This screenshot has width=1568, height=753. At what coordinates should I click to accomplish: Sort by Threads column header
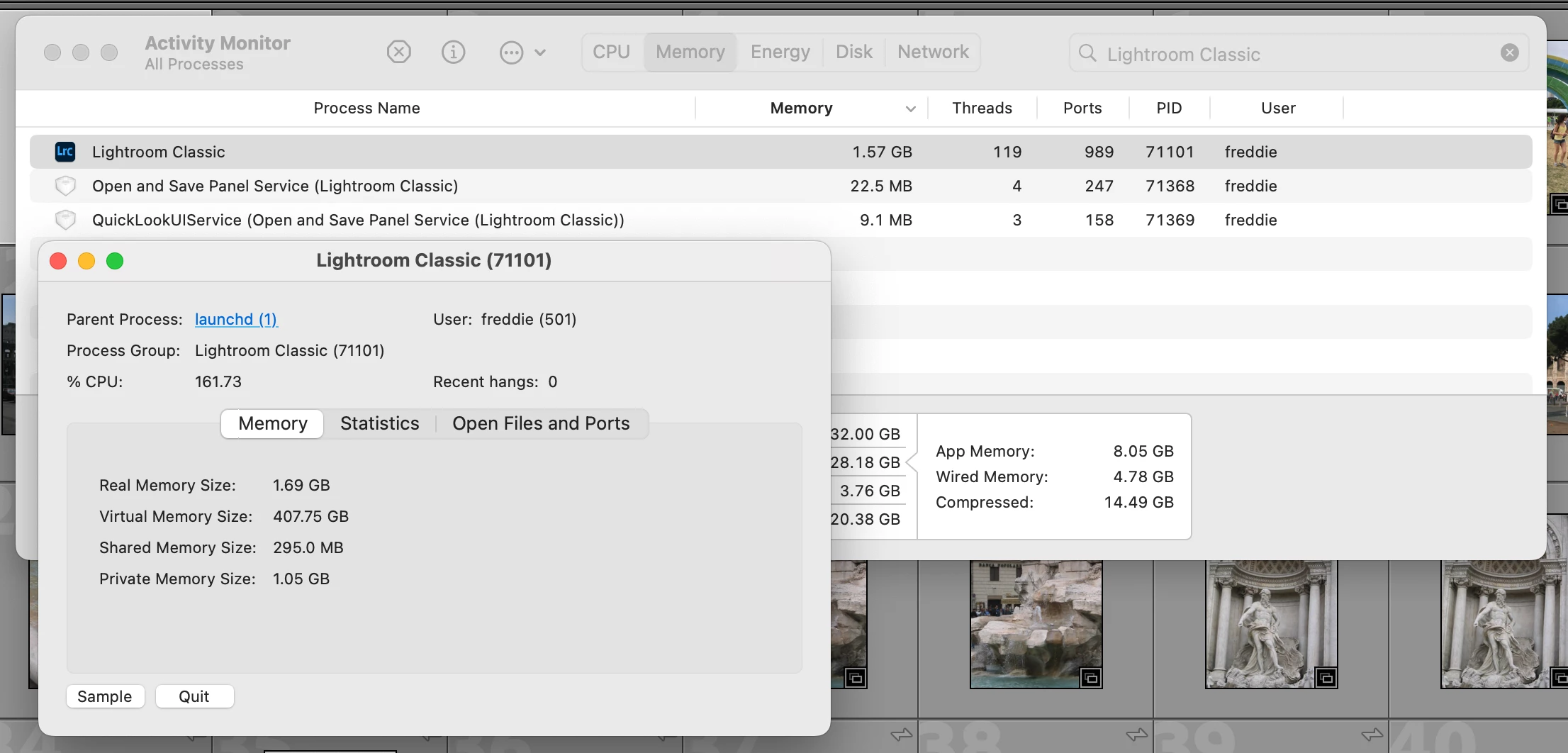(x=982, y=108)
